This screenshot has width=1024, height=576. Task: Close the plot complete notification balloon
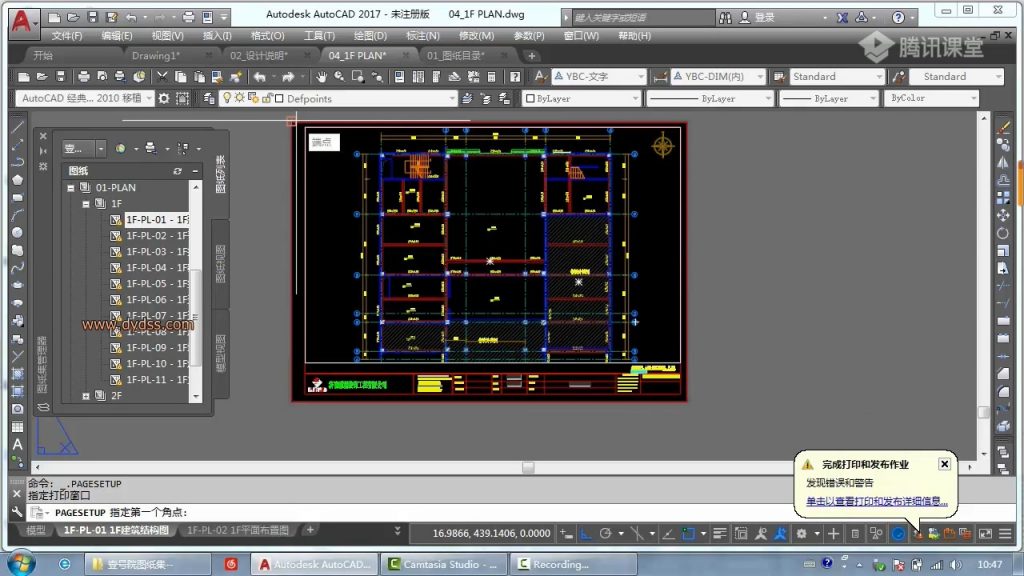coord(944,464)
